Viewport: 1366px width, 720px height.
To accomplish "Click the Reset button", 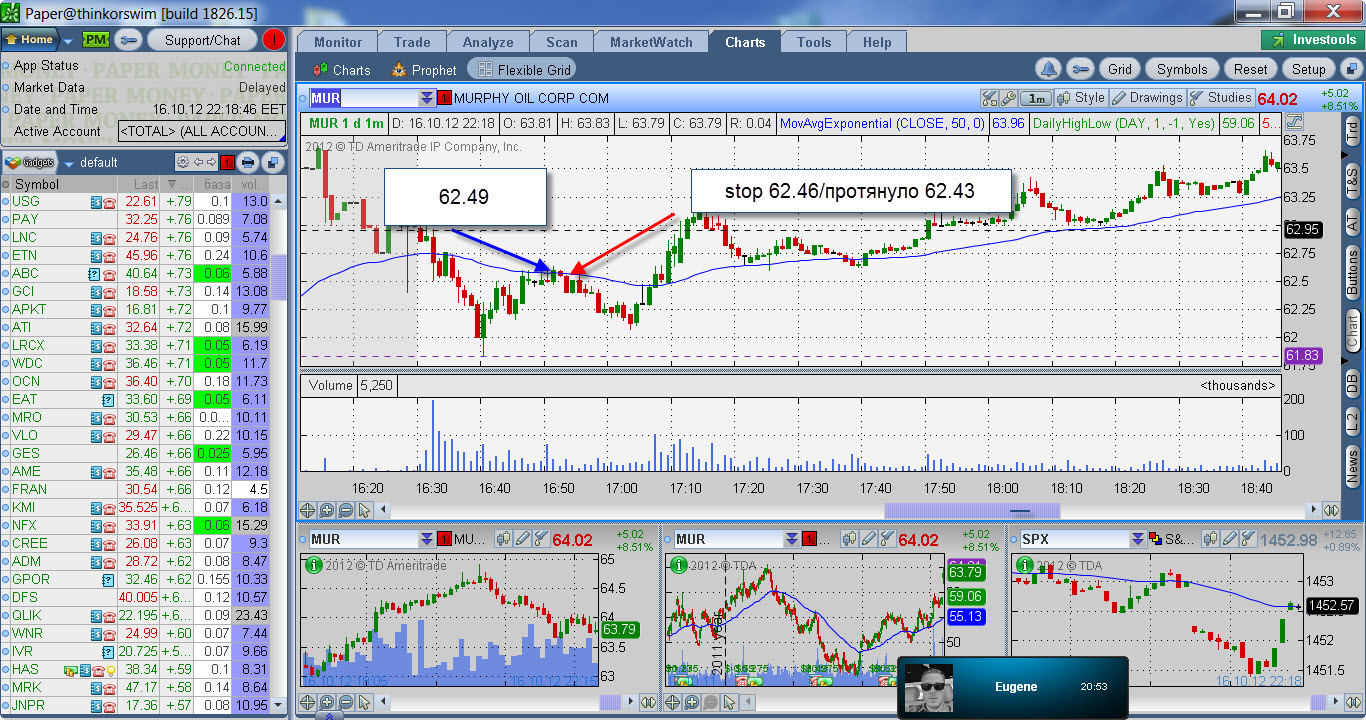I will click(1250, 69).
